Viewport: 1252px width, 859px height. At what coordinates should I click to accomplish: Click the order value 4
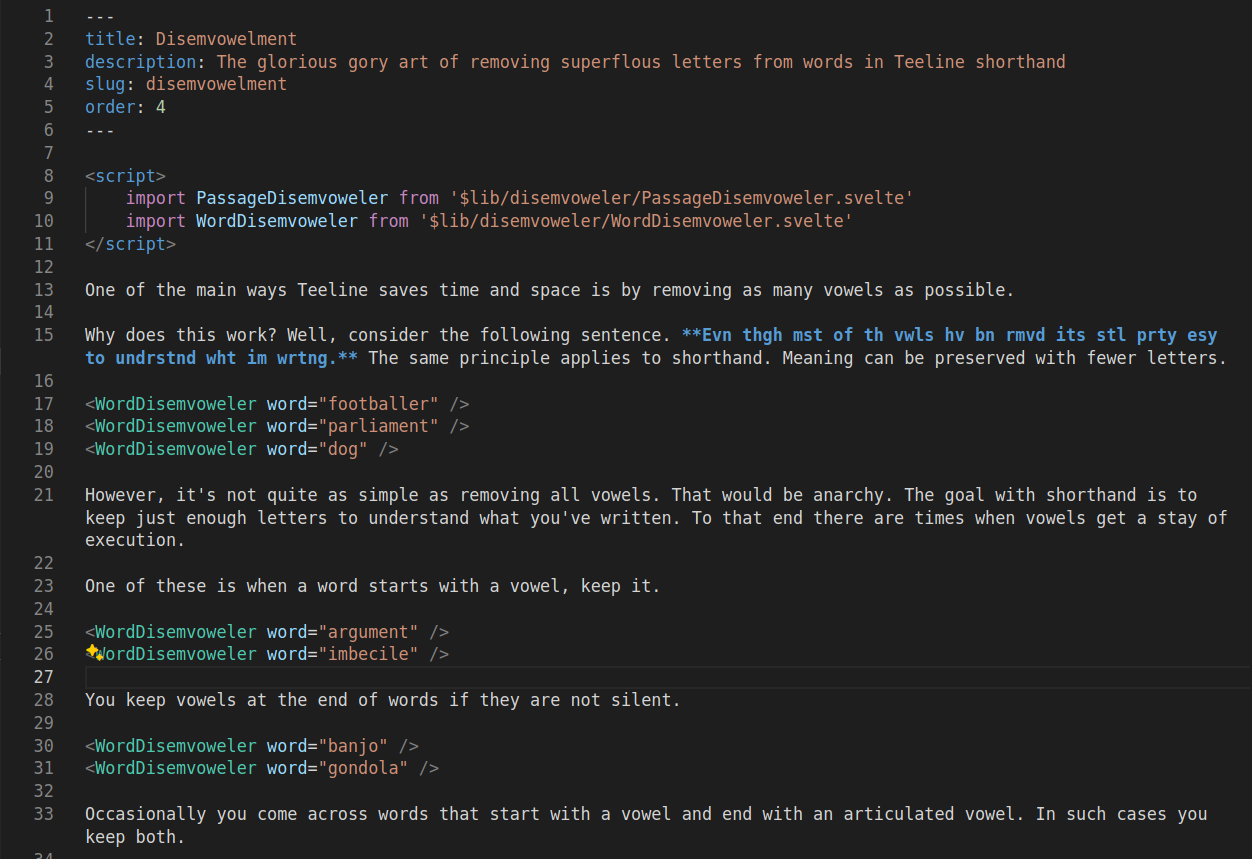click(x=160, y=106)
